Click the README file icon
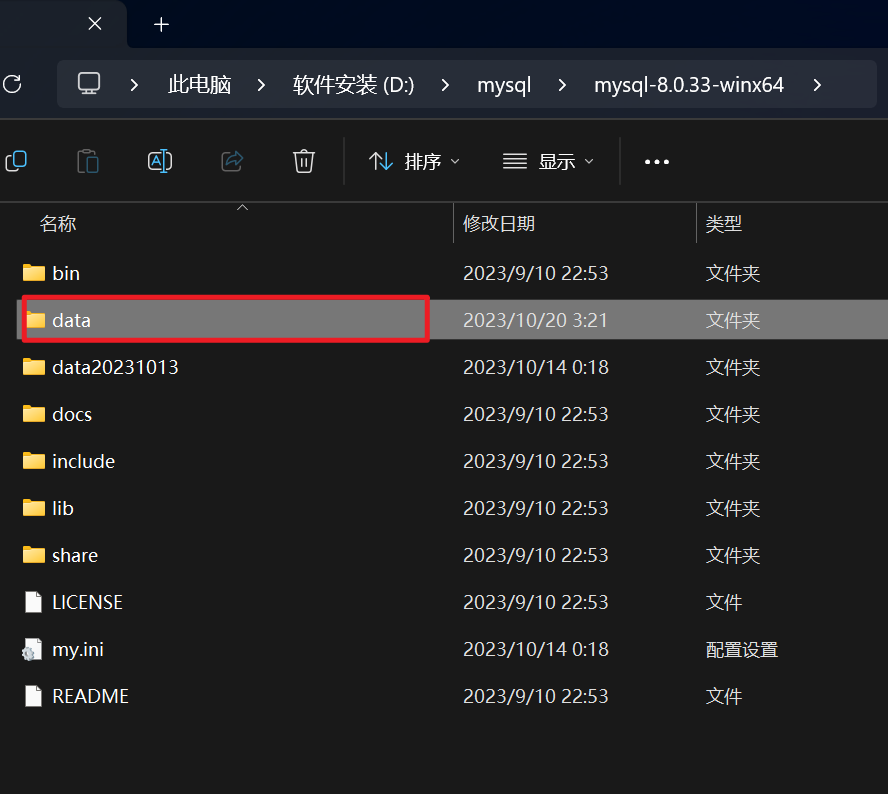The width and height of the screenshot is (888, 794). pos(31,696)
